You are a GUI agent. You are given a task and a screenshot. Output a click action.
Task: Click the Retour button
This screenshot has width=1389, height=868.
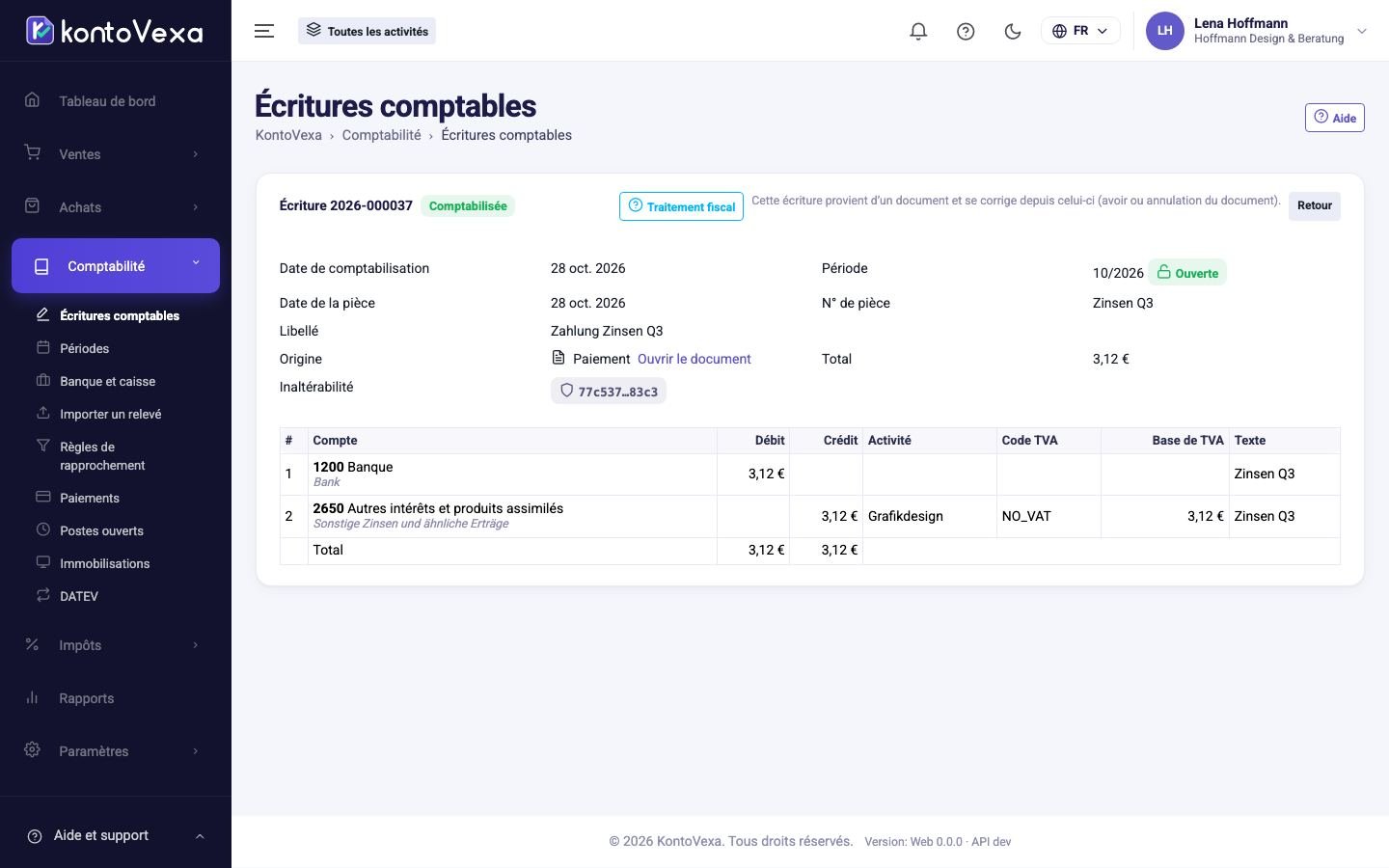coord(1314,205)
